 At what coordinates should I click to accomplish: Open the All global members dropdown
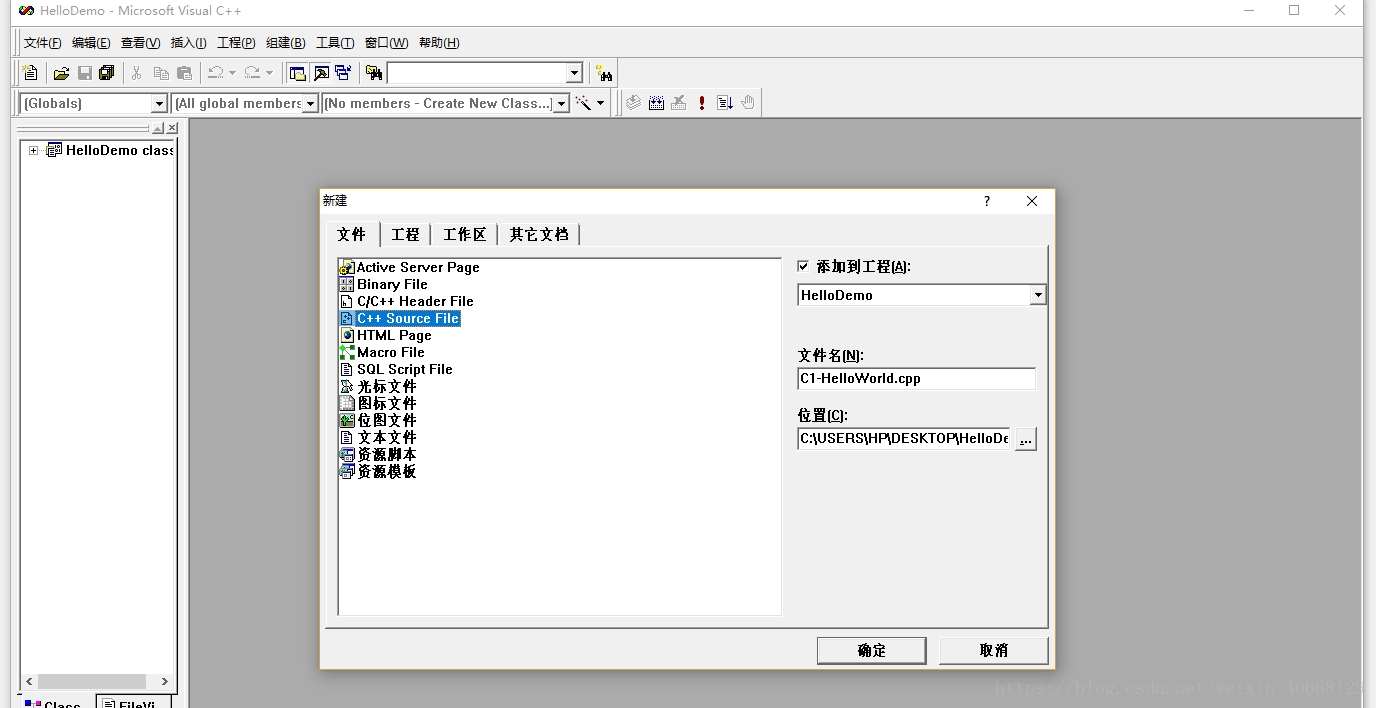click(x=310, y=104)
